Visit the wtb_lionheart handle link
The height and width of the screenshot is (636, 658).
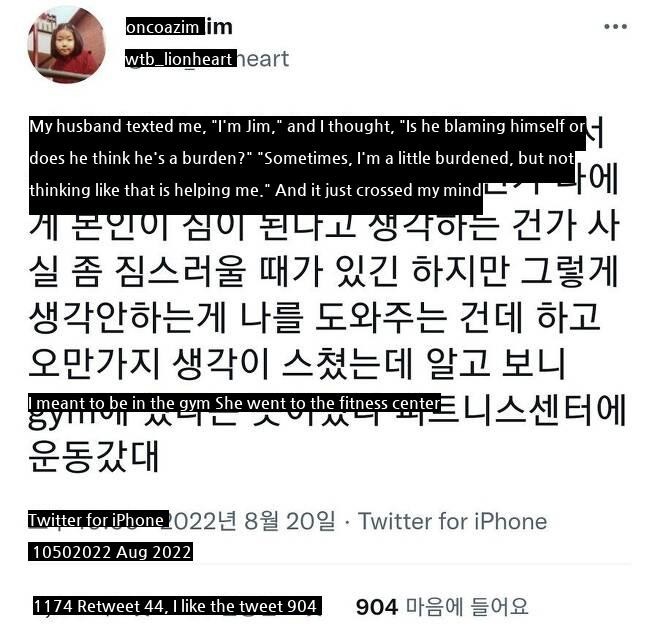click(x=180, y=59)
